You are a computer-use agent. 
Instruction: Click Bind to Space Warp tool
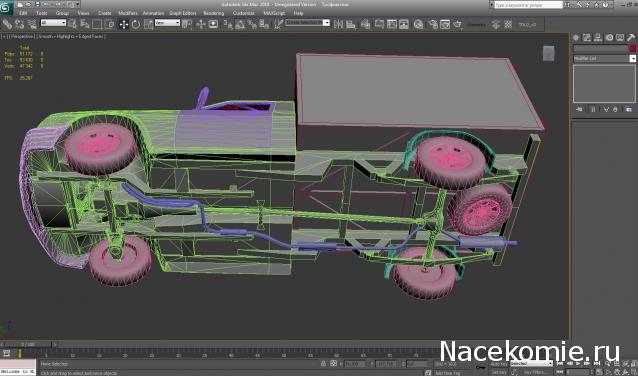(x=32, y=24)
